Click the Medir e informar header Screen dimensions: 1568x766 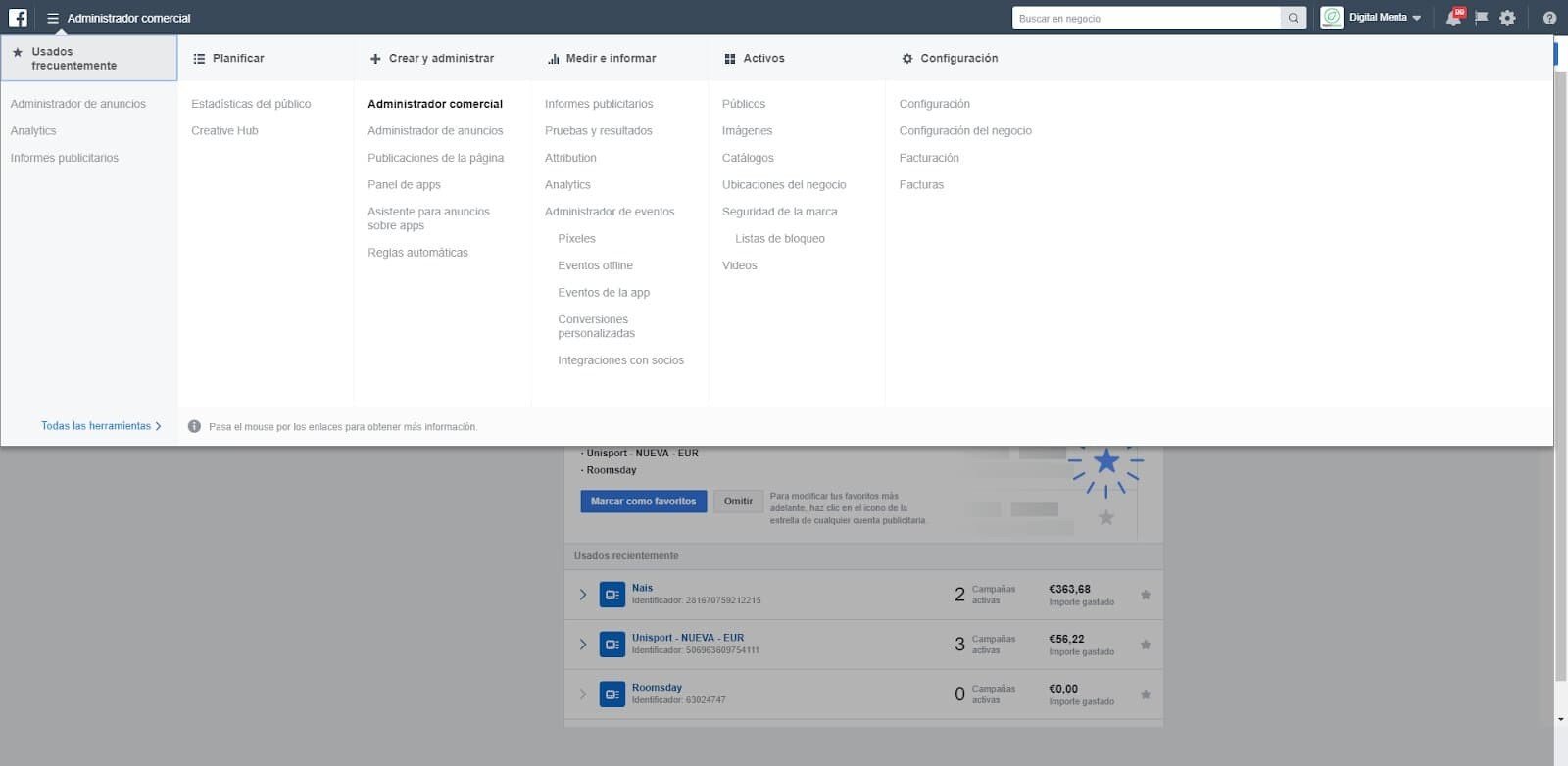tap(602, 58)
